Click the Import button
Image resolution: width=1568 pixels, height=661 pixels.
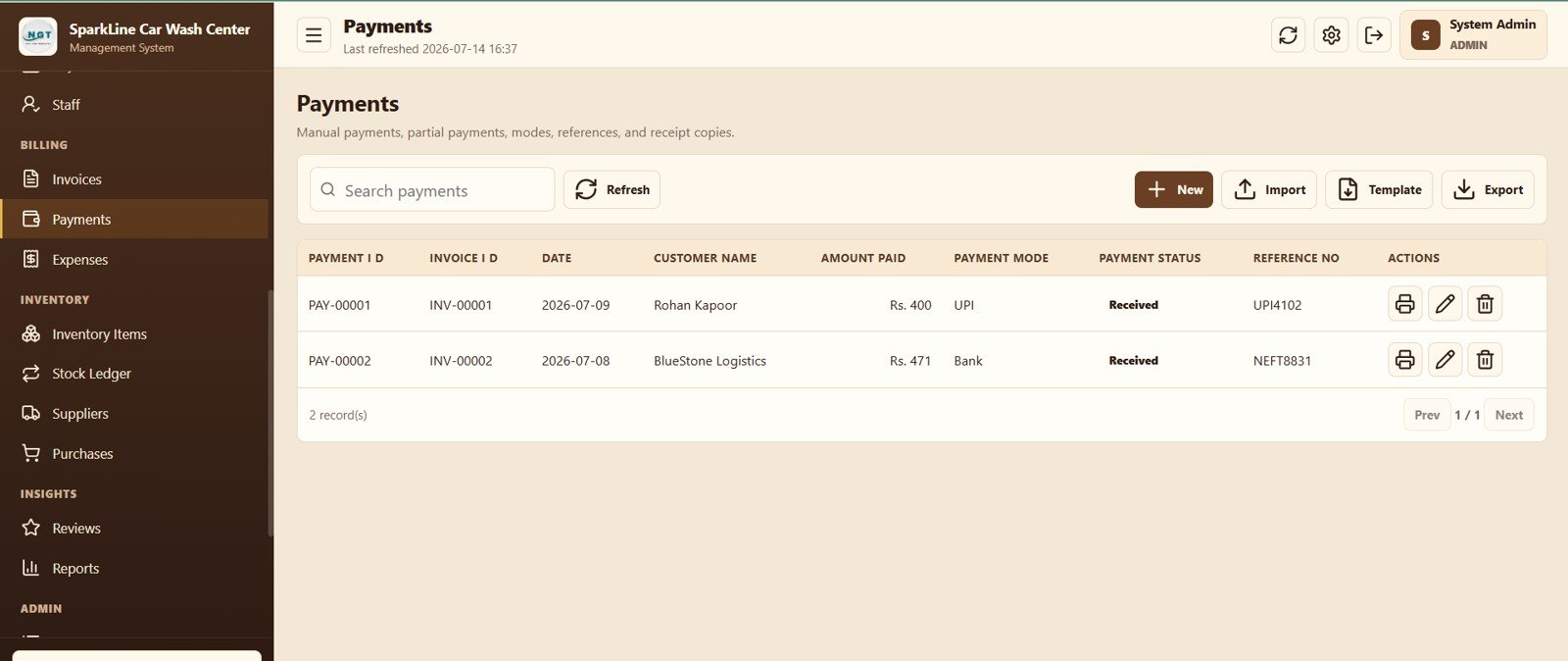(x=1269, y=189)
